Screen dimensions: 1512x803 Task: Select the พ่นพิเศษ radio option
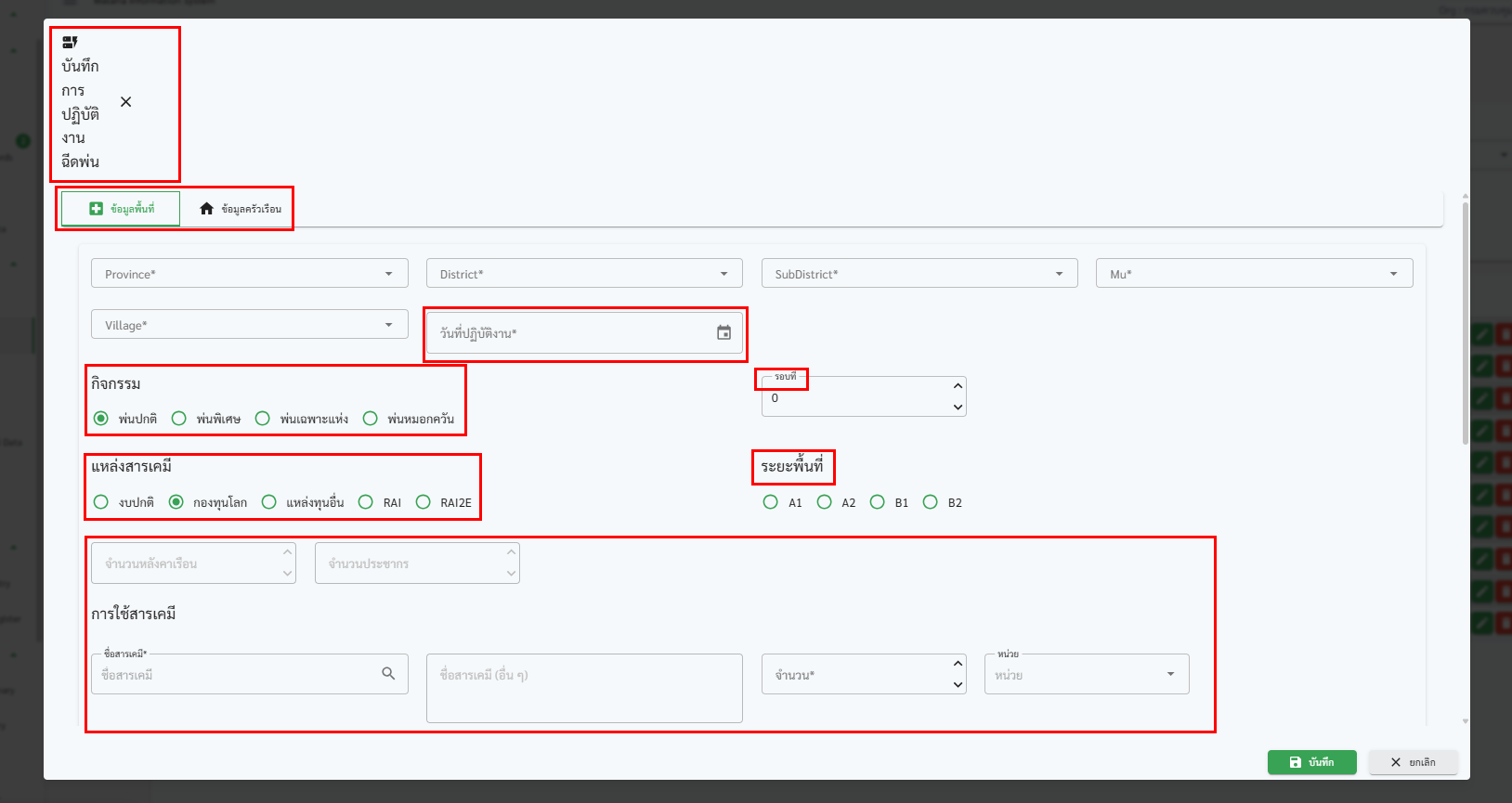[179, 419]
